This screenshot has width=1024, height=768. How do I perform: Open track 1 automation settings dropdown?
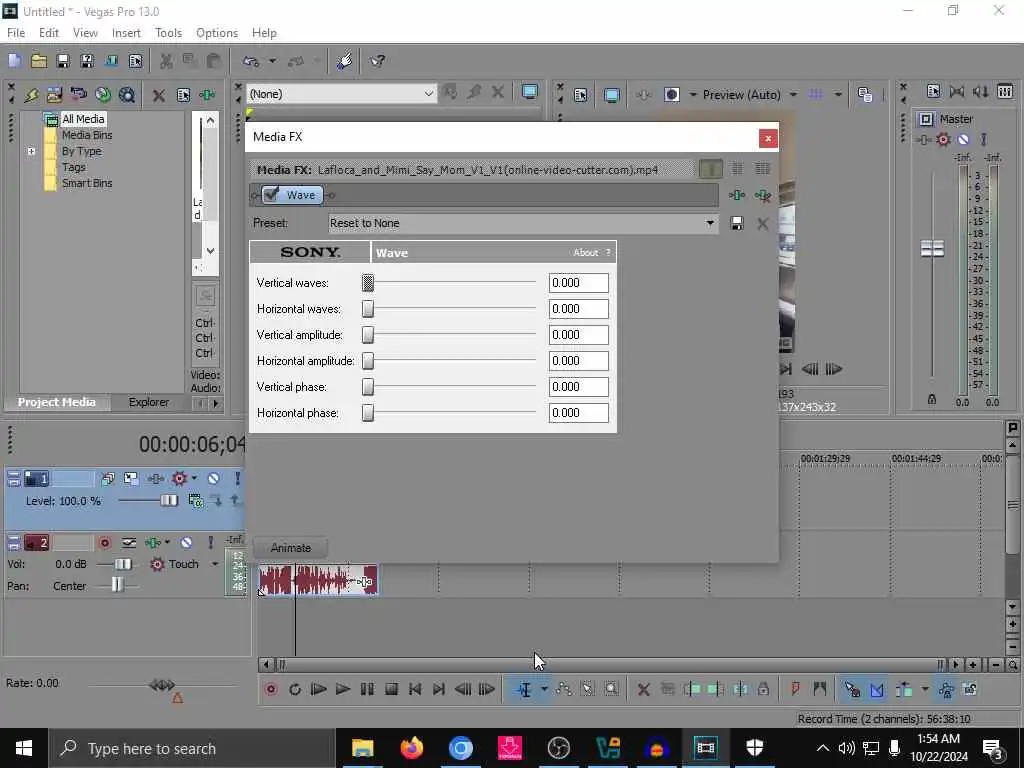(x=194, y=479)
